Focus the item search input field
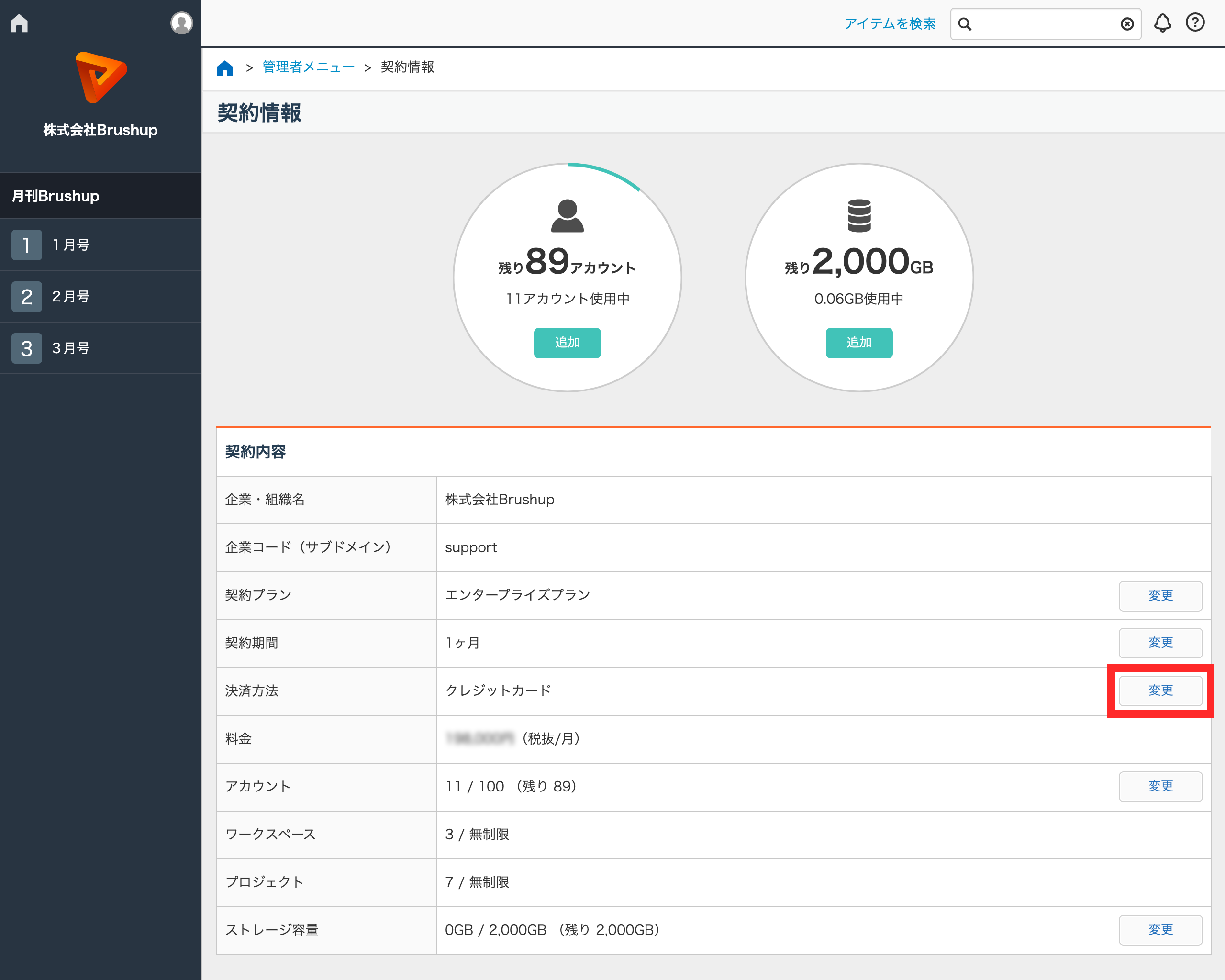Image resolution: width=1225 pixels, height=980 pixels. click(1046, 24)
